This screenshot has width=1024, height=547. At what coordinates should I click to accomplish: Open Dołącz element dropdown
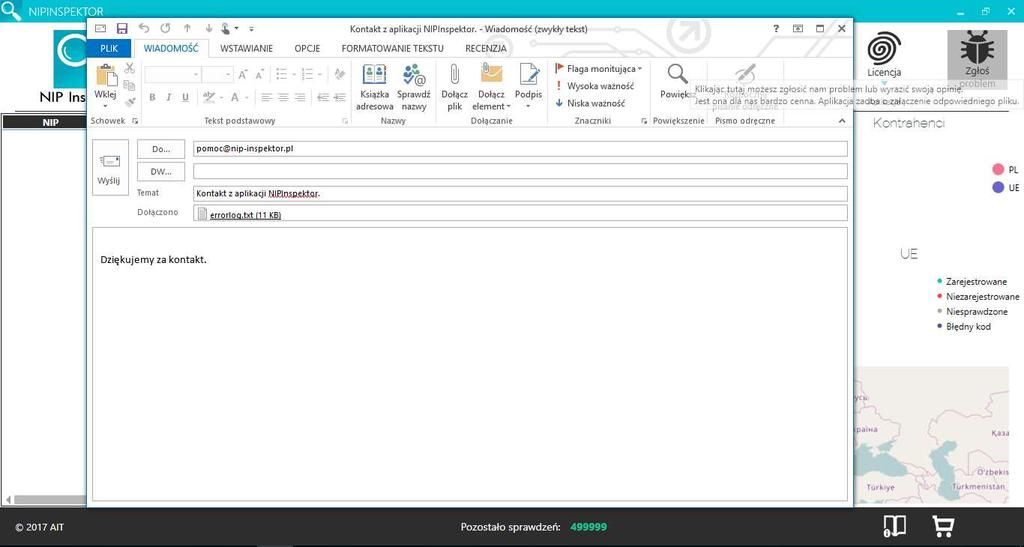(x=491, y=87)
